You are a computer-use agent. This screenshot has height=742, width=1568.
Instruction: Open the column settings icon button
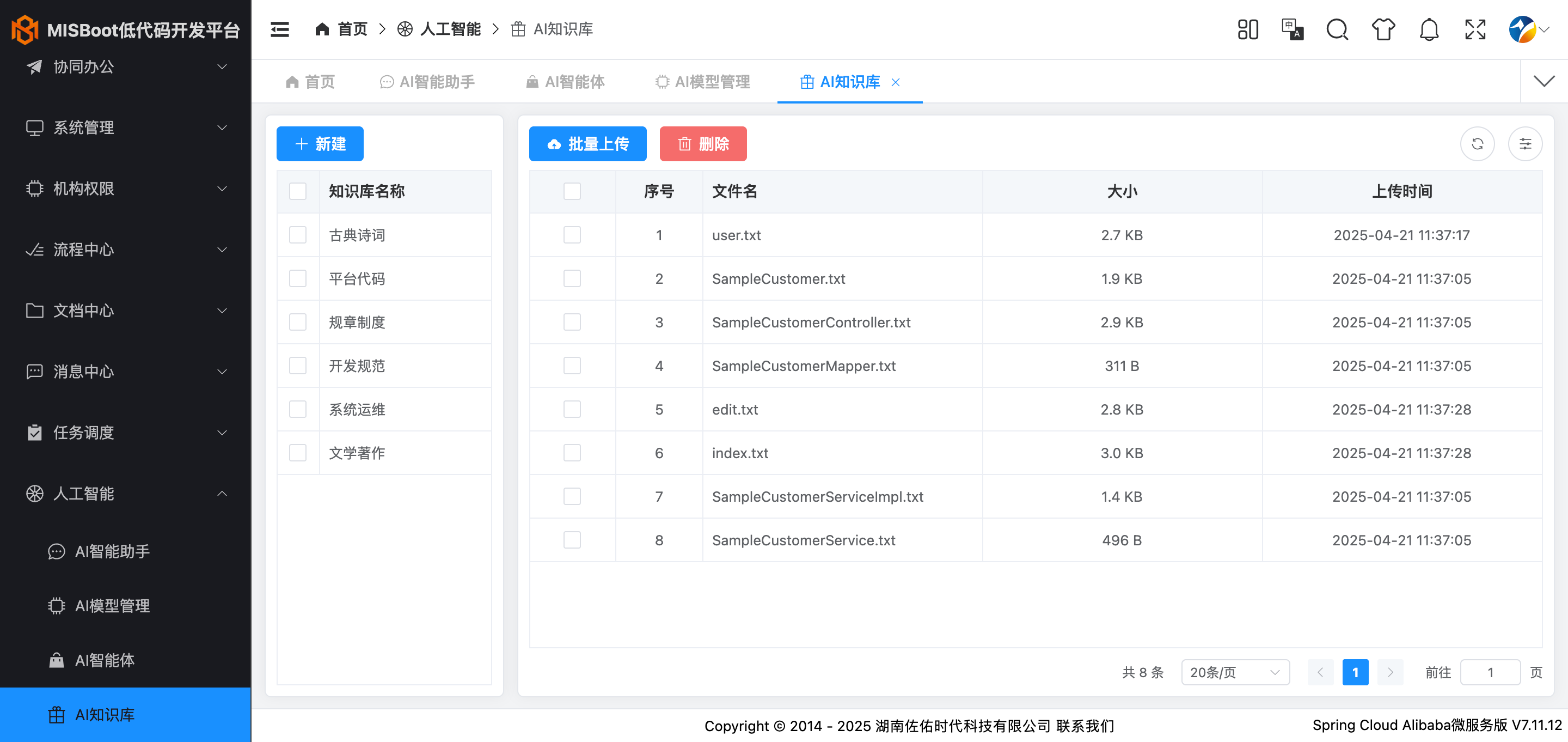point(1525,144)
